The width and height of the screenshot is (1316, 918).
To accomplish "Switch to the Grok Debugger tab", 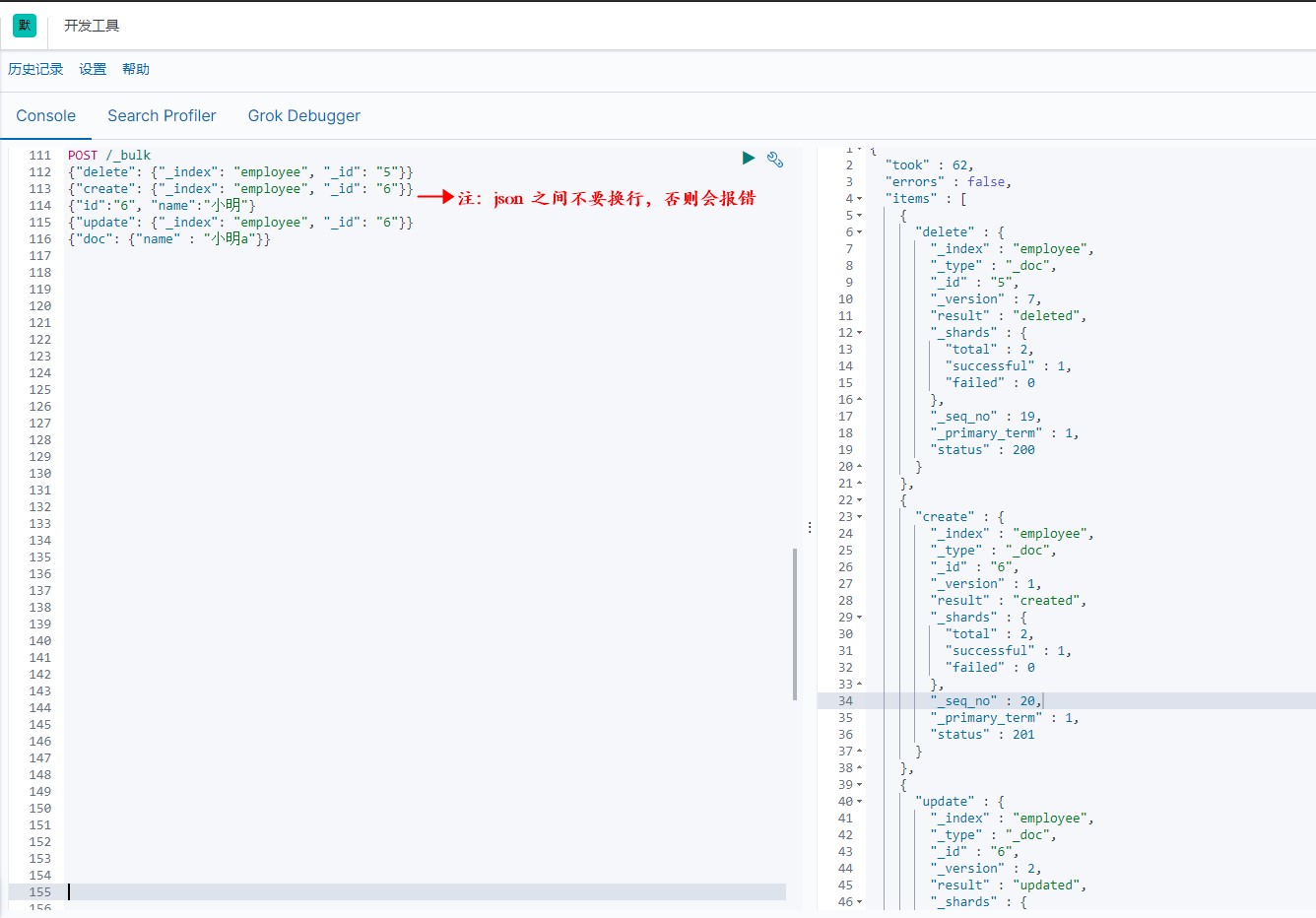I will pyautogui.click(x=304, y=115).
